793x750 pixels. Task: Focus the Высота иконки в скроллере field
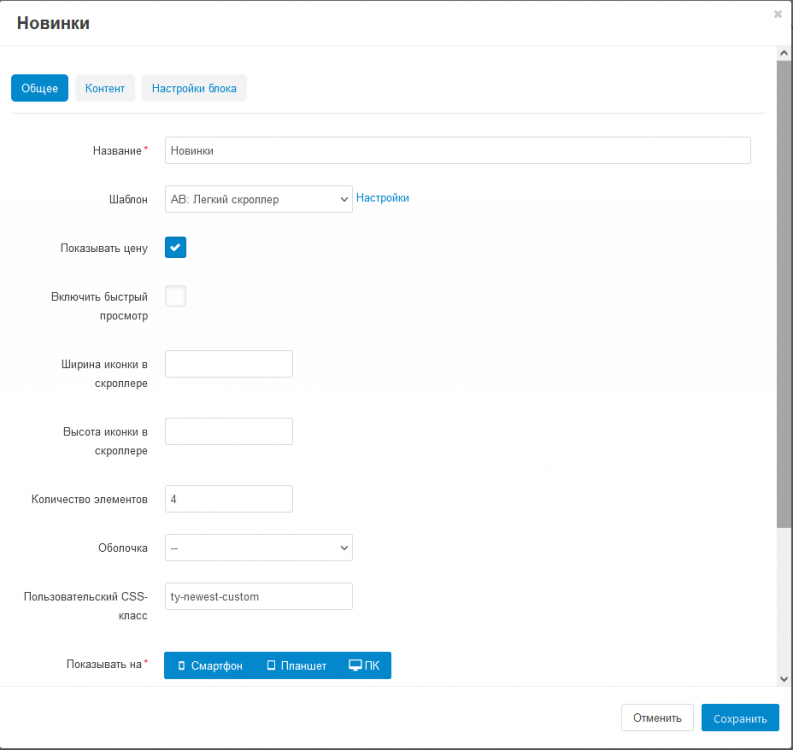click(x=228, y=431)
